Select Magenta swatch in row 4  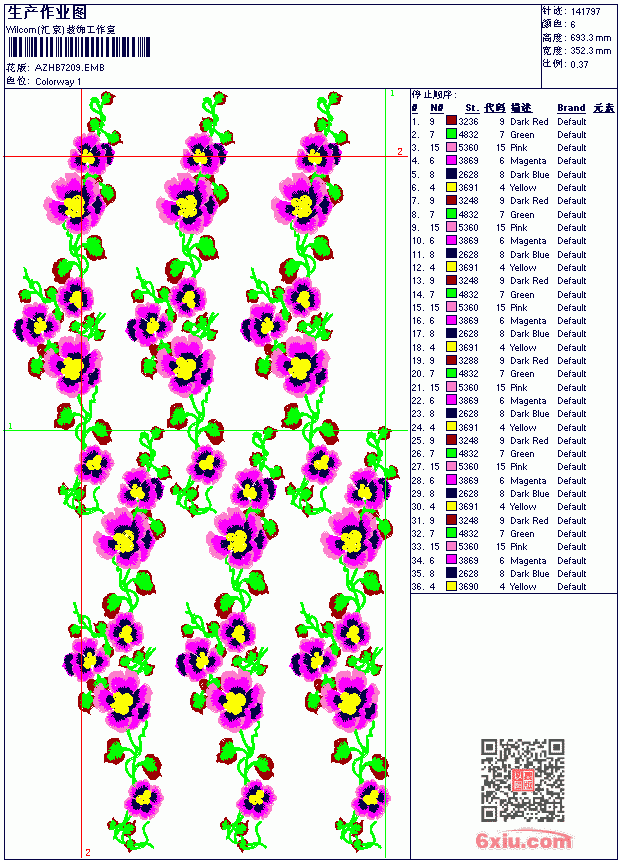pyautogui.click(x=451, y=161)
